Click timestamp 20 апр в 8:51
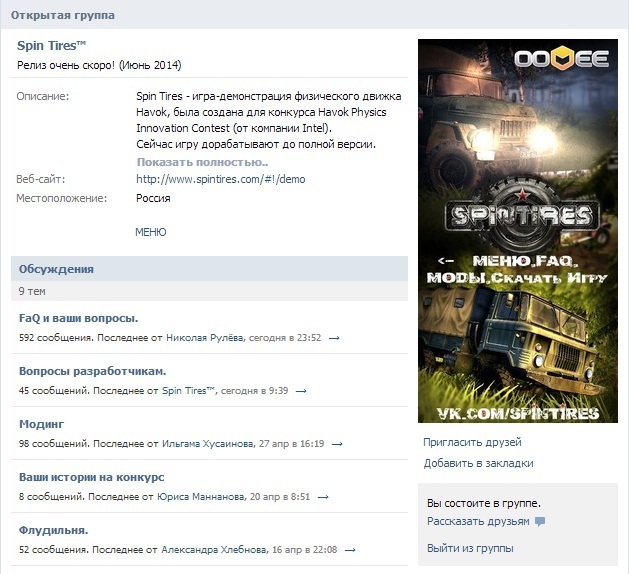Viewport: 629px width, 574px height. 280,497
